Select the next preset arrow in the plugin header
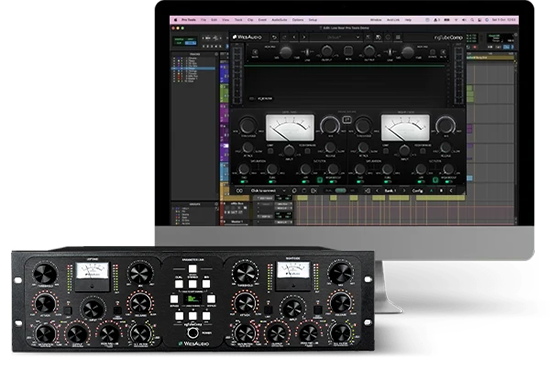This screenshot has width=550, height=370. click(x=304, y=37)
